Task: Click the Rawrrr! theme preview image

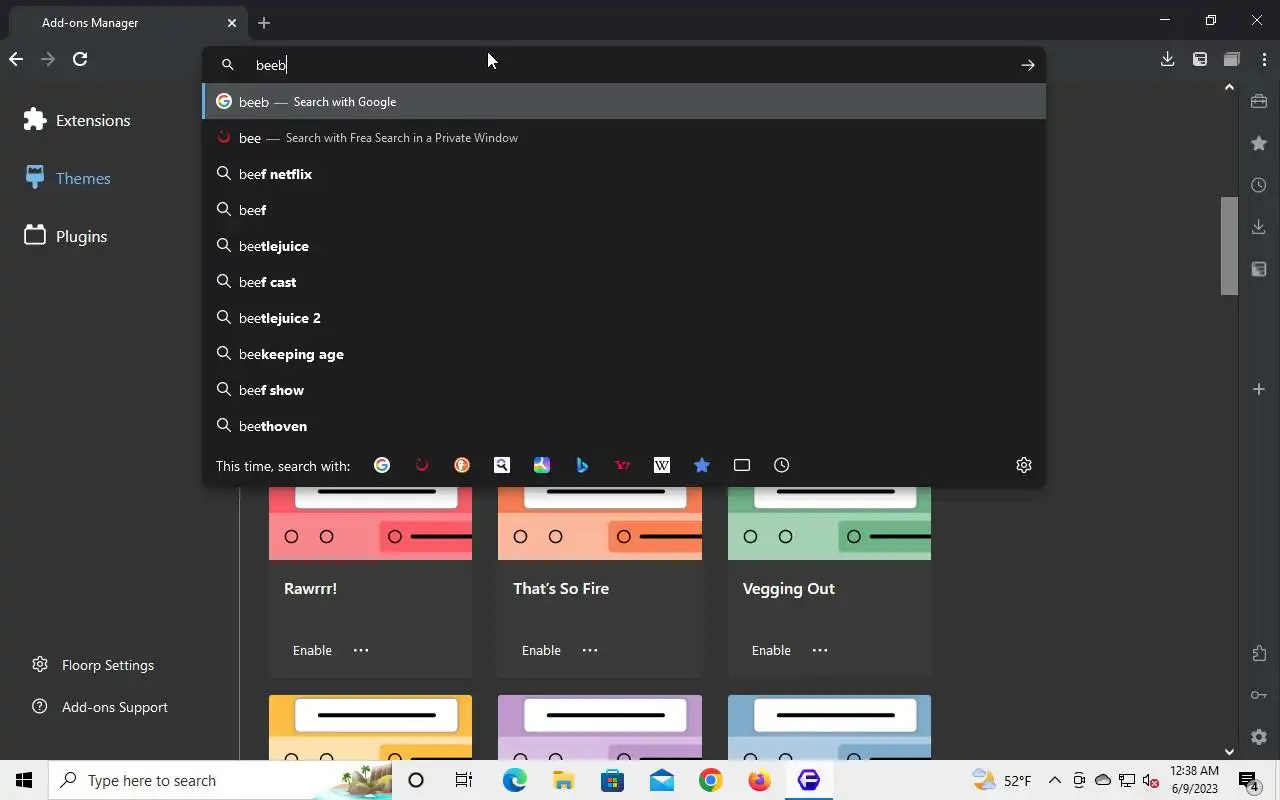Action: coord(370,523)
